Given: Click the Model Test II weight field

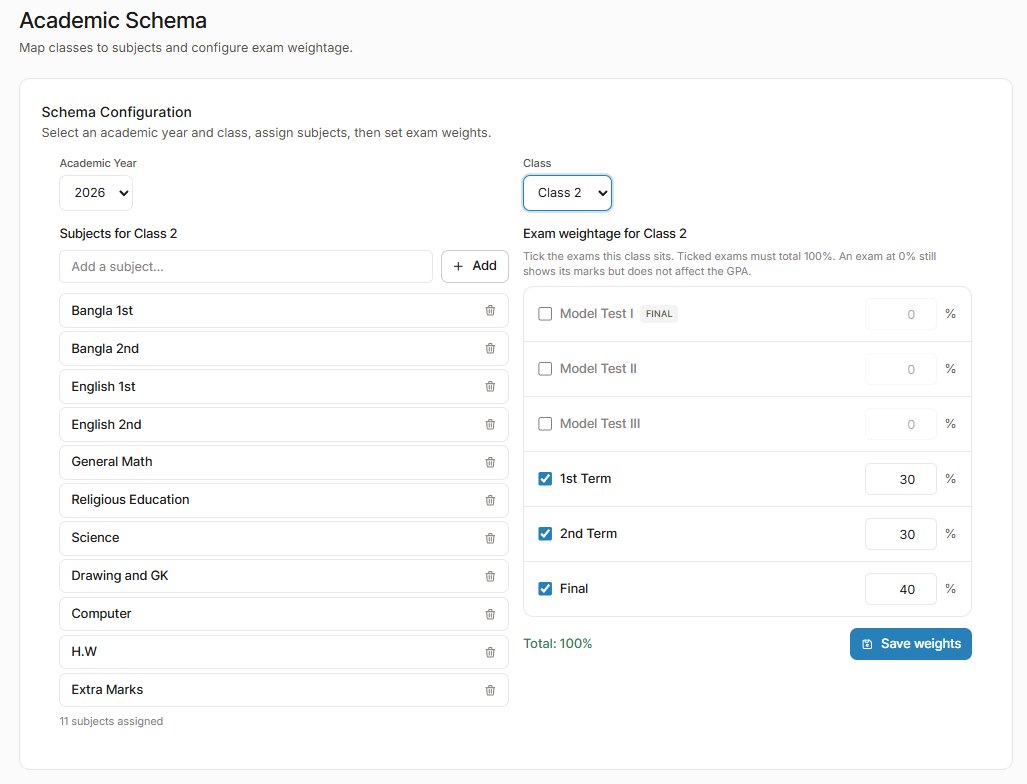Looking at the screenshot, I should coord(901,369).
